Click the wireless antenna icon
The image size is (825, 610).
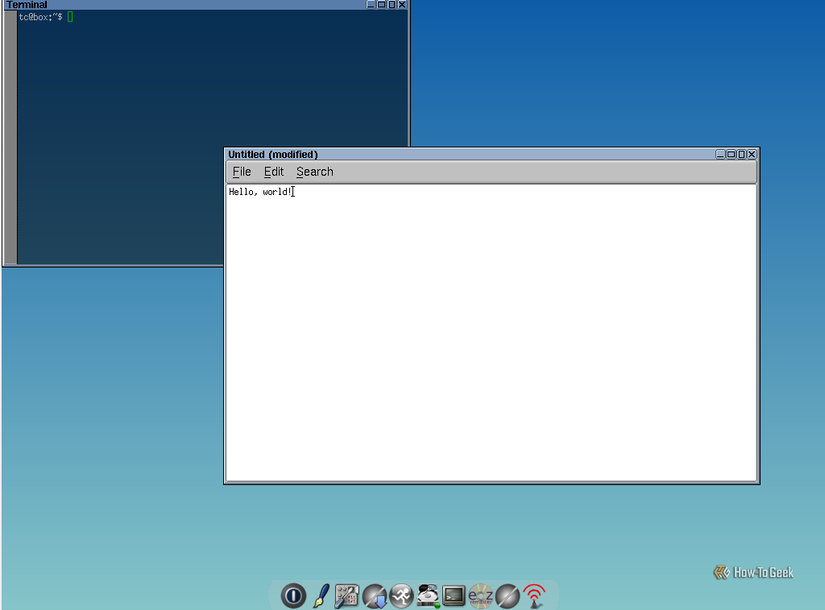[x=534, y=596]
